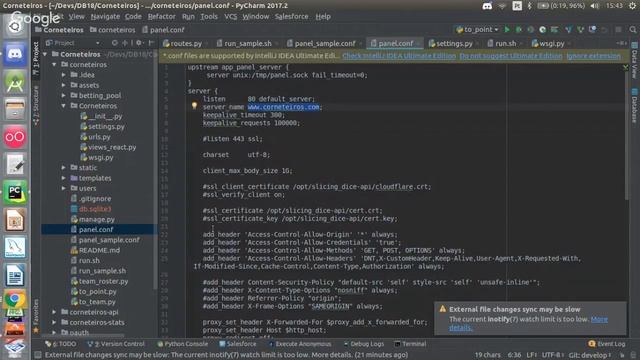Click the lightbulb intention icon in editor
Viewport: 640px width, 360px height.
coord(194,106)
